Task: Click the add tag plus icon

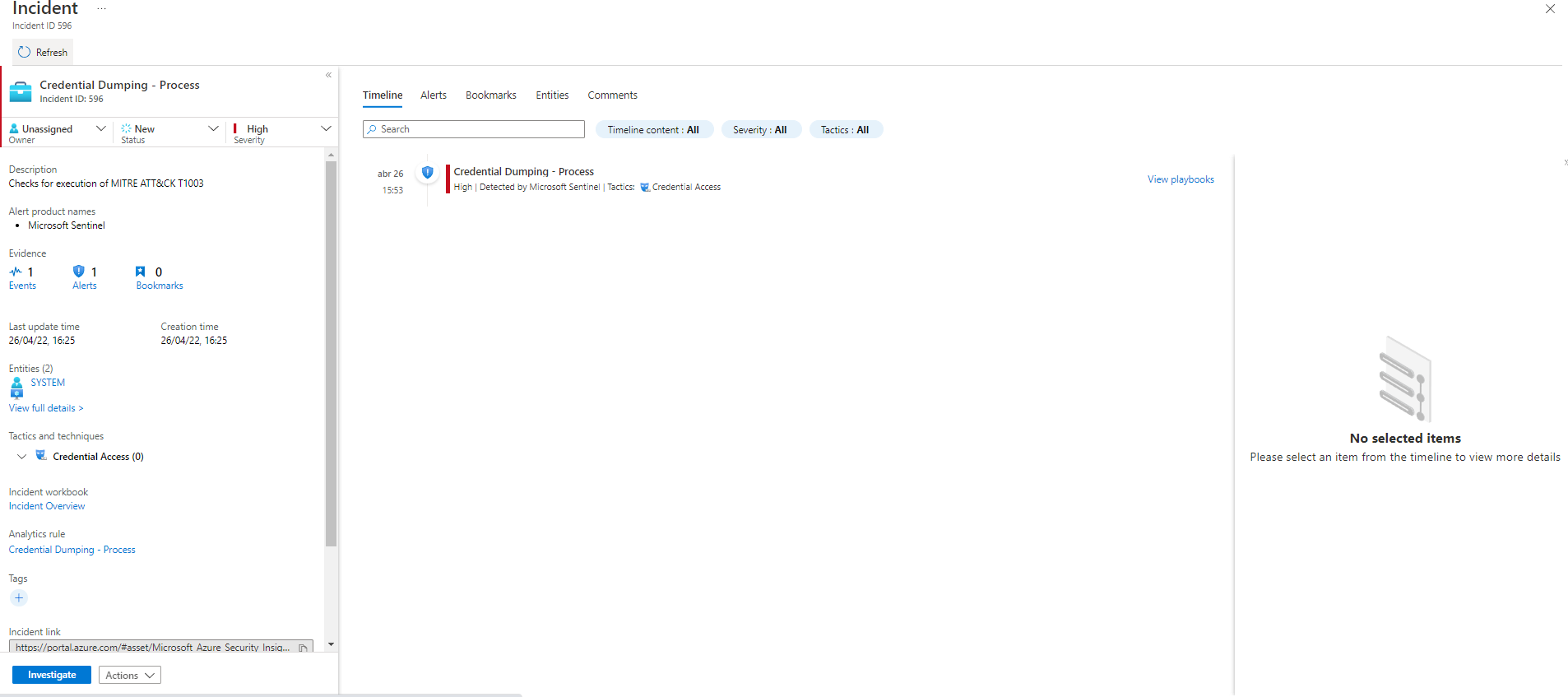Action: tap(19, 598)
